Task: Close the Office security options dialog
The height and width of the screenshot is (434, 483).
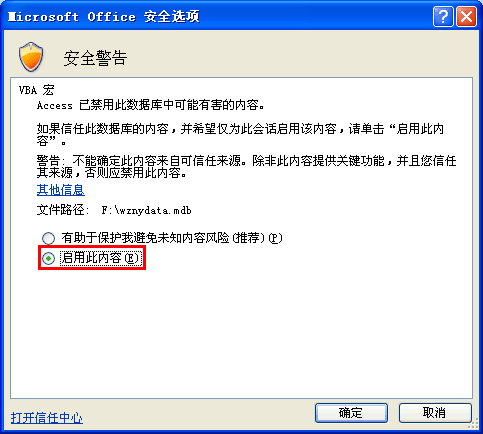Action: pyautogui.click(x=466, y=16)
